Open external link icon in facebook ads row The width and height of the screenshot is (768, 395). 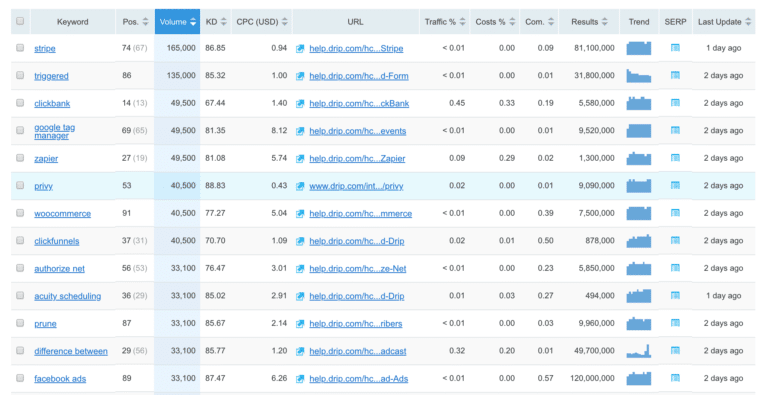[300, 379]
